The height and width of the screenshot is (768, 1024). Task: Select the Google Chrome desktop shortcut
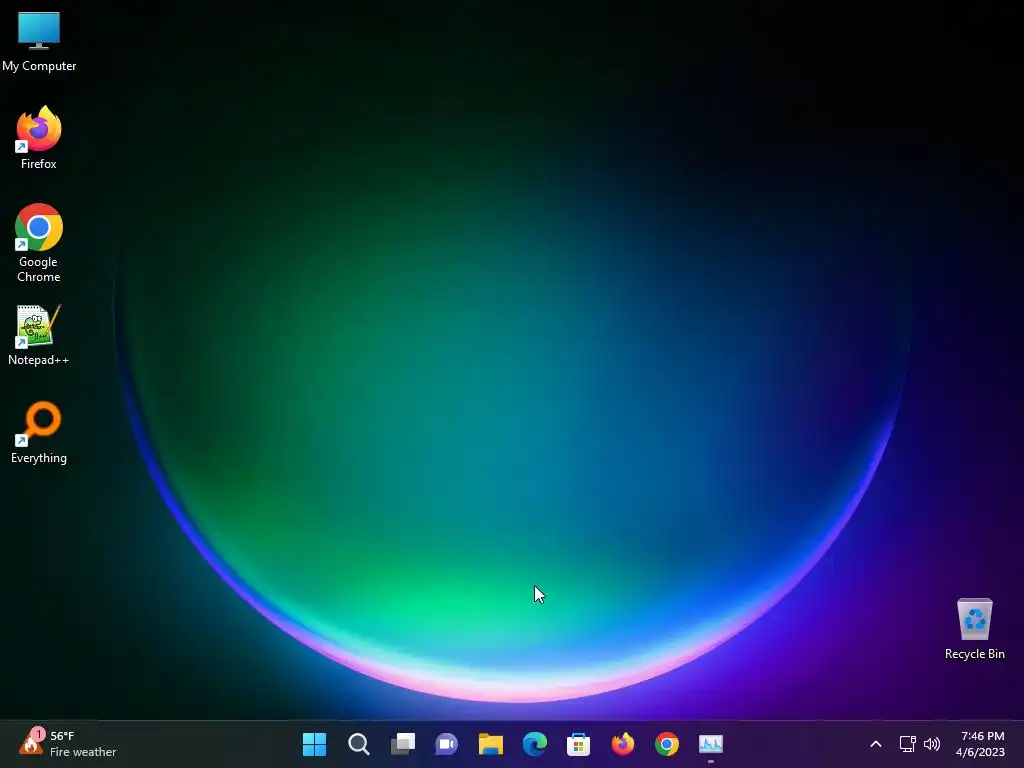[39, 242]
